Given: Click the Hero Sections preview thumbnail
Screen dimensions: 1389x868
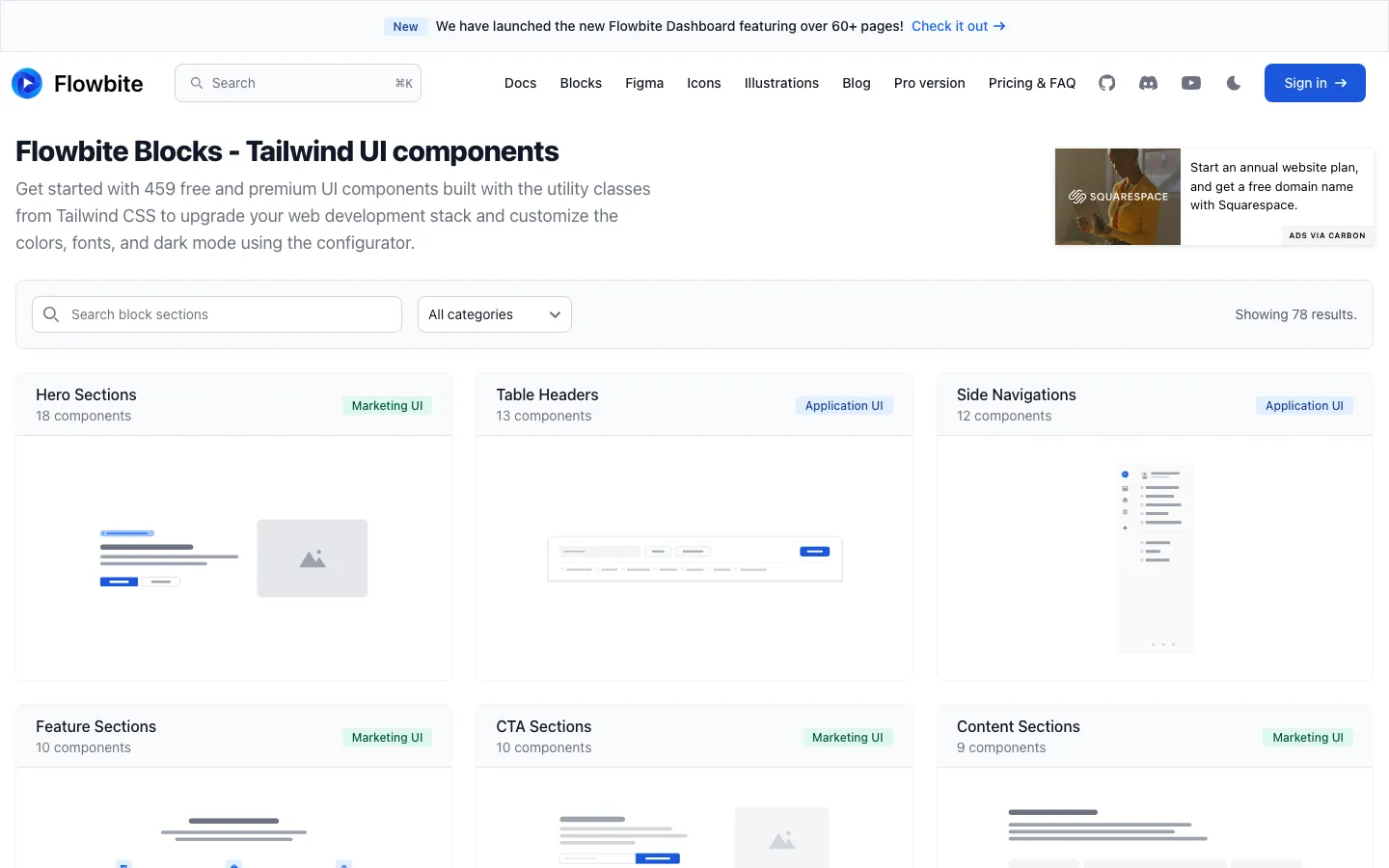Looking at the screenshot, I should tap(234, 558).
